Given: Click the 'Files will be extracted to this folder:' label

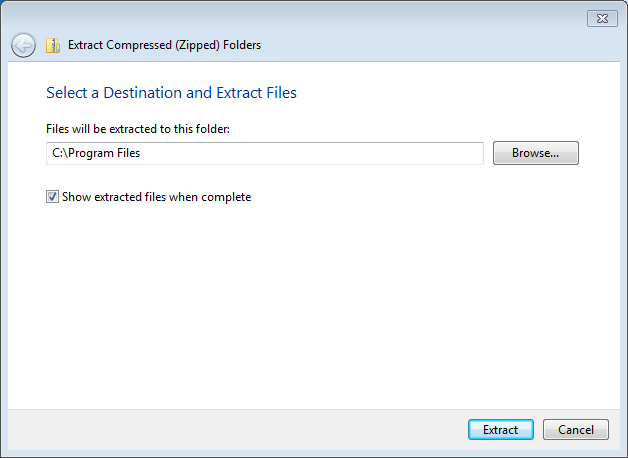Looking at the screenshot, I should point(138,129).
